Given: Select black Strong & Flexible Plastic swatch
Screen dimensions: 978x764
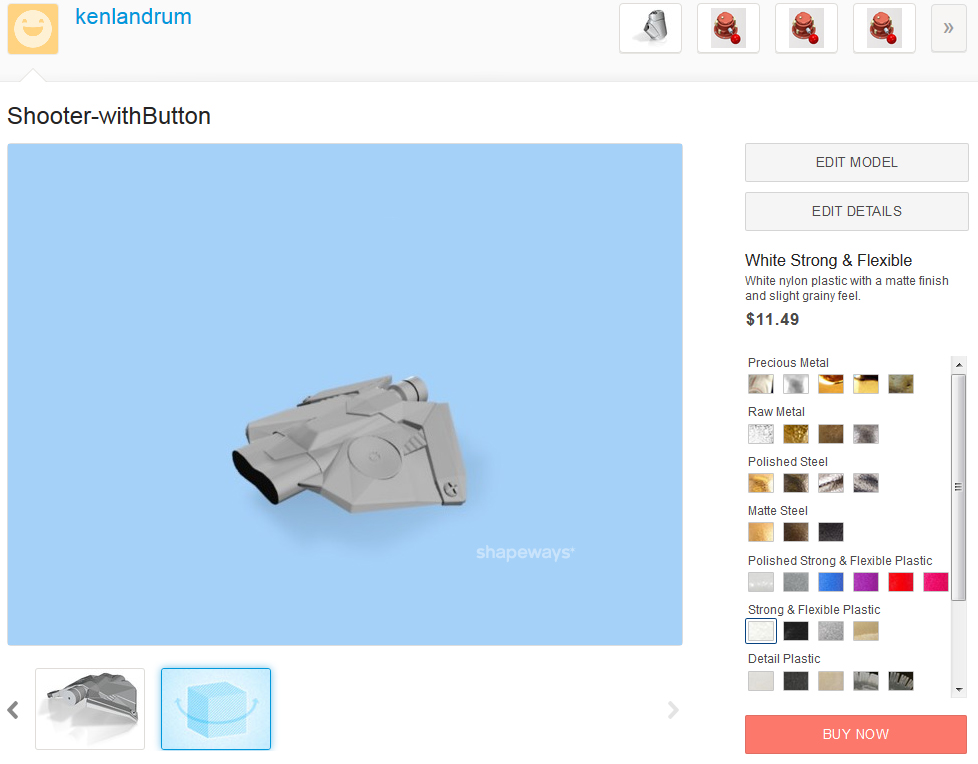Looking at the screenshot, I should (796, 631).
